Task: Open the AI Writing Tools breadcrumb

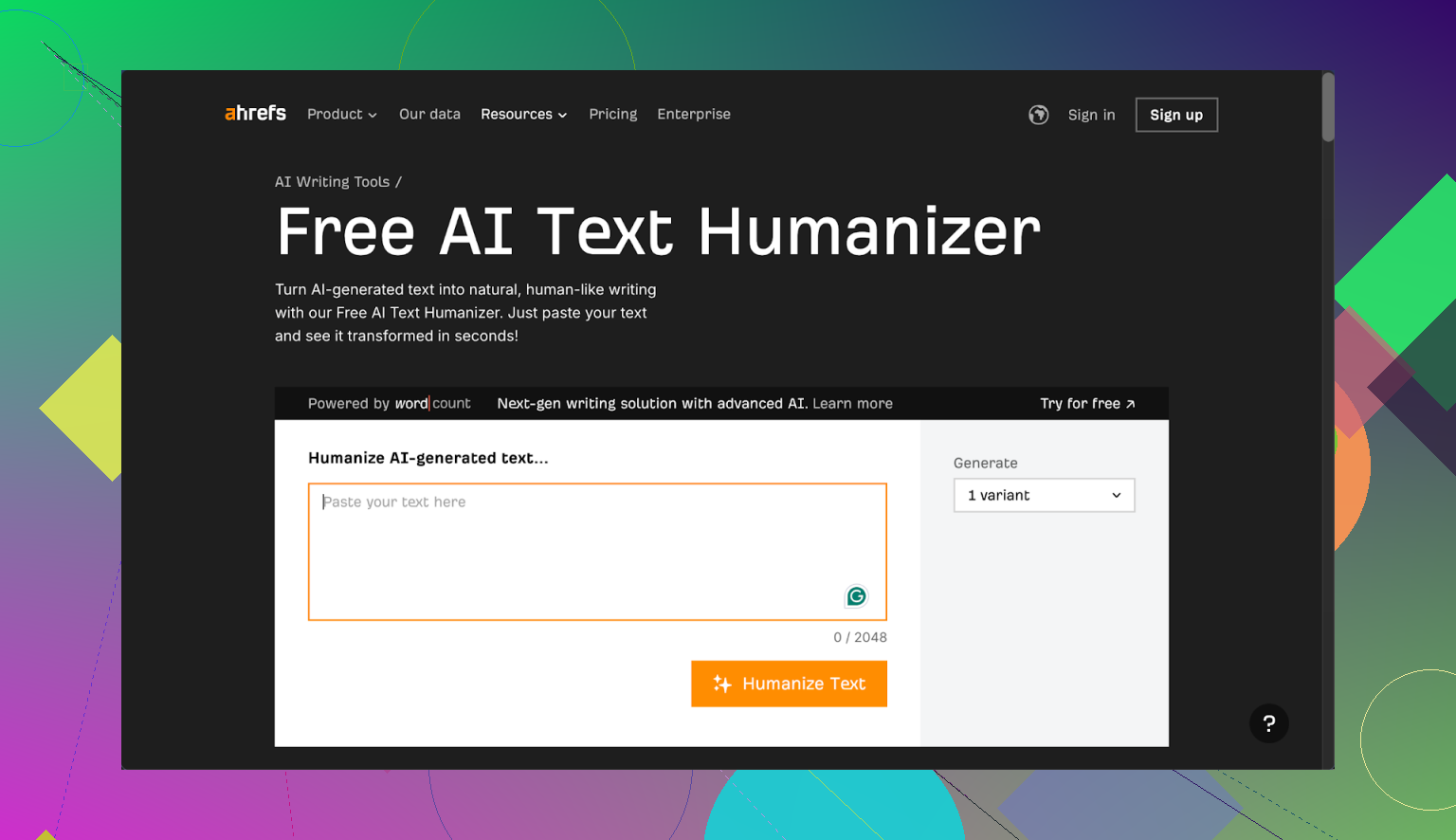Action: tap(332, 182)
